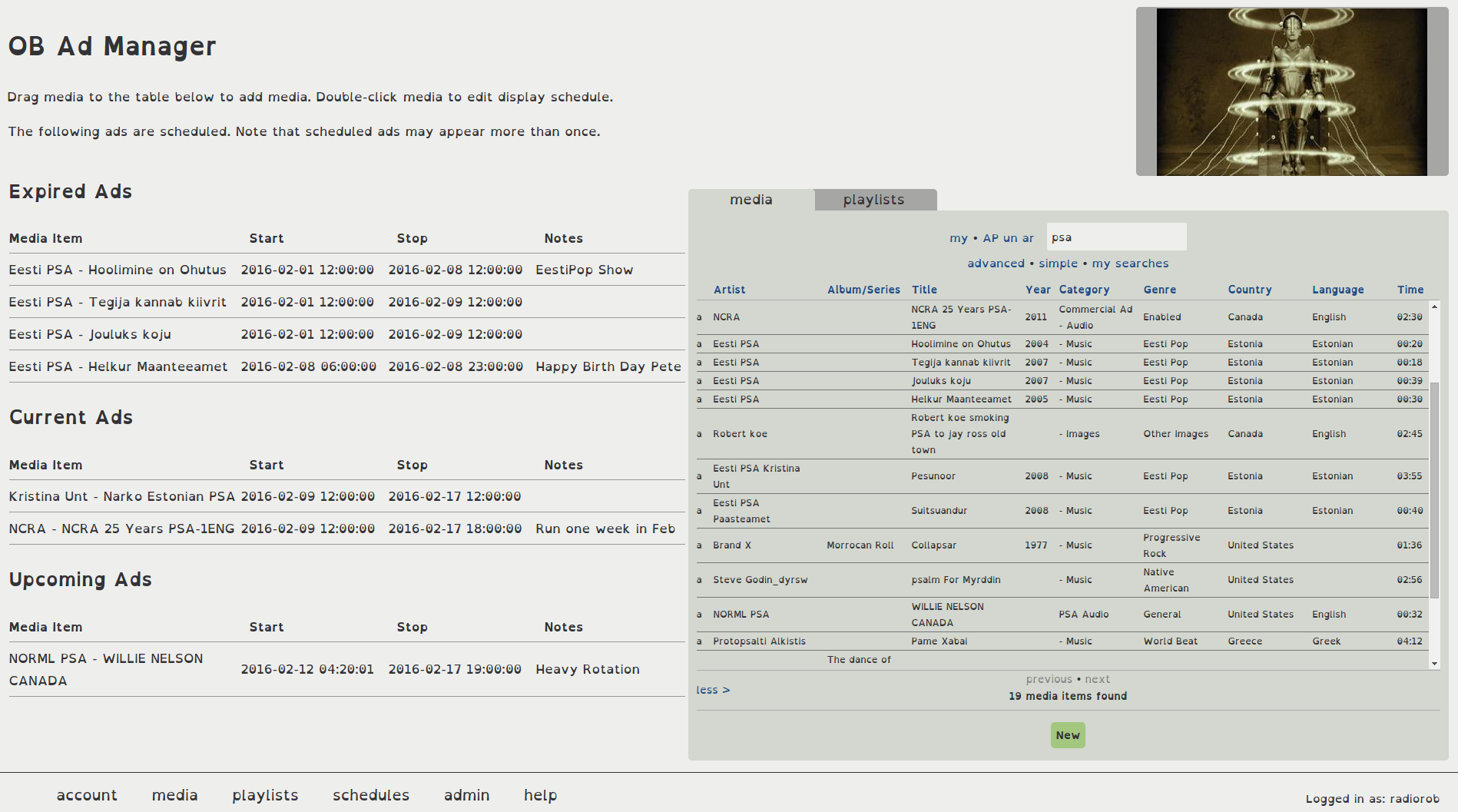Open the simple search link
Screen dimensions: 1458x812
point(1059,263)
